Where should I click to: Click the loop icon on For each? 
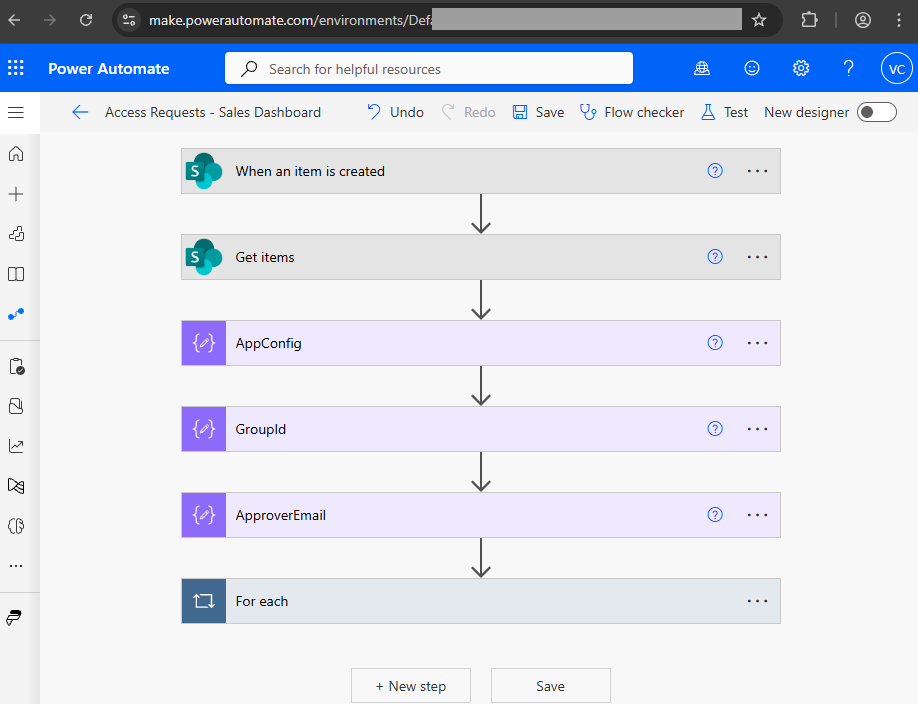[x=204, y=602]
